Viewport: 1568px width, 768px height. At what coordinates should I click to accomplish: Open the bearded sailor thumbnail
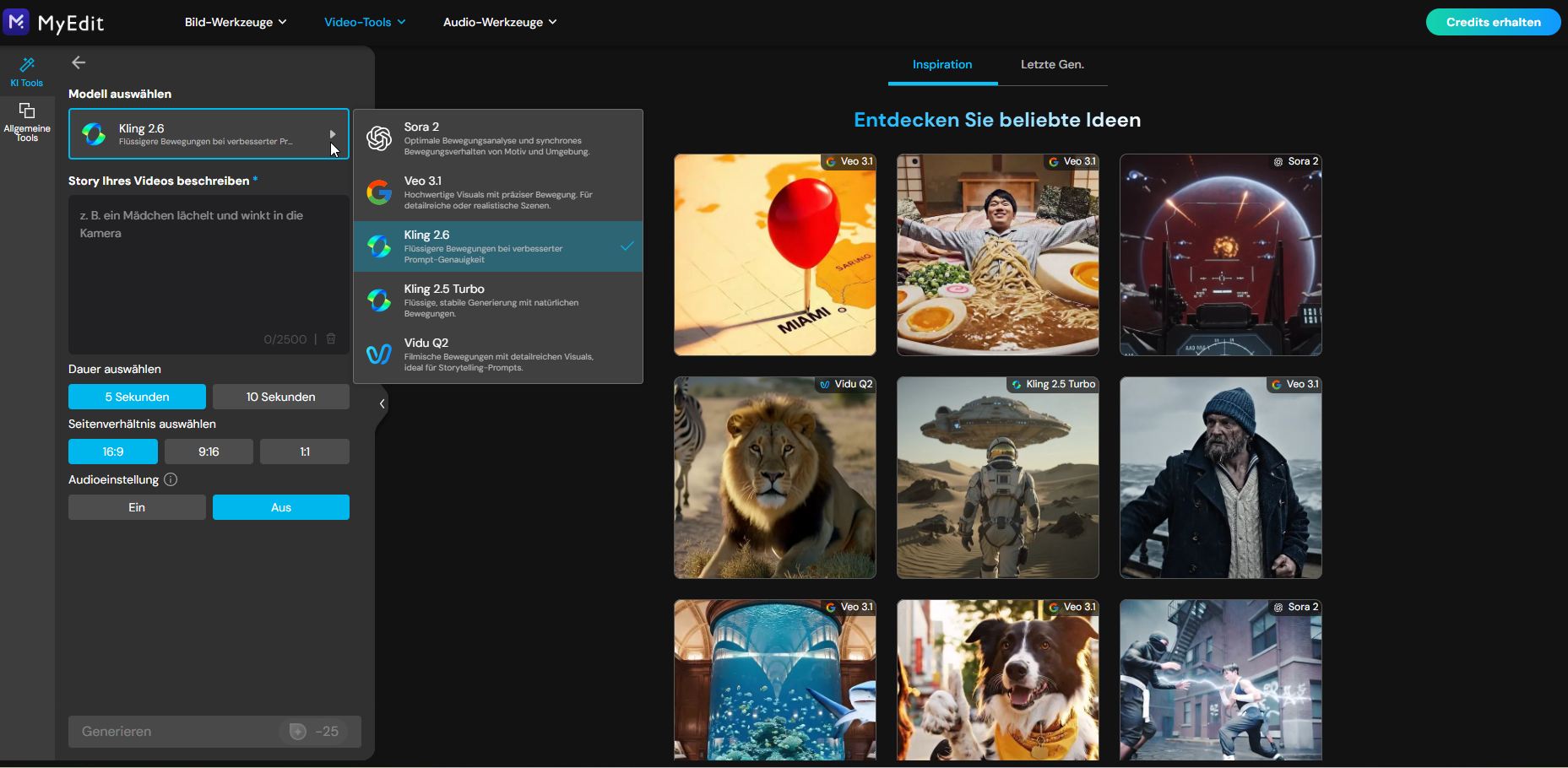click(x=1220, y=478)
